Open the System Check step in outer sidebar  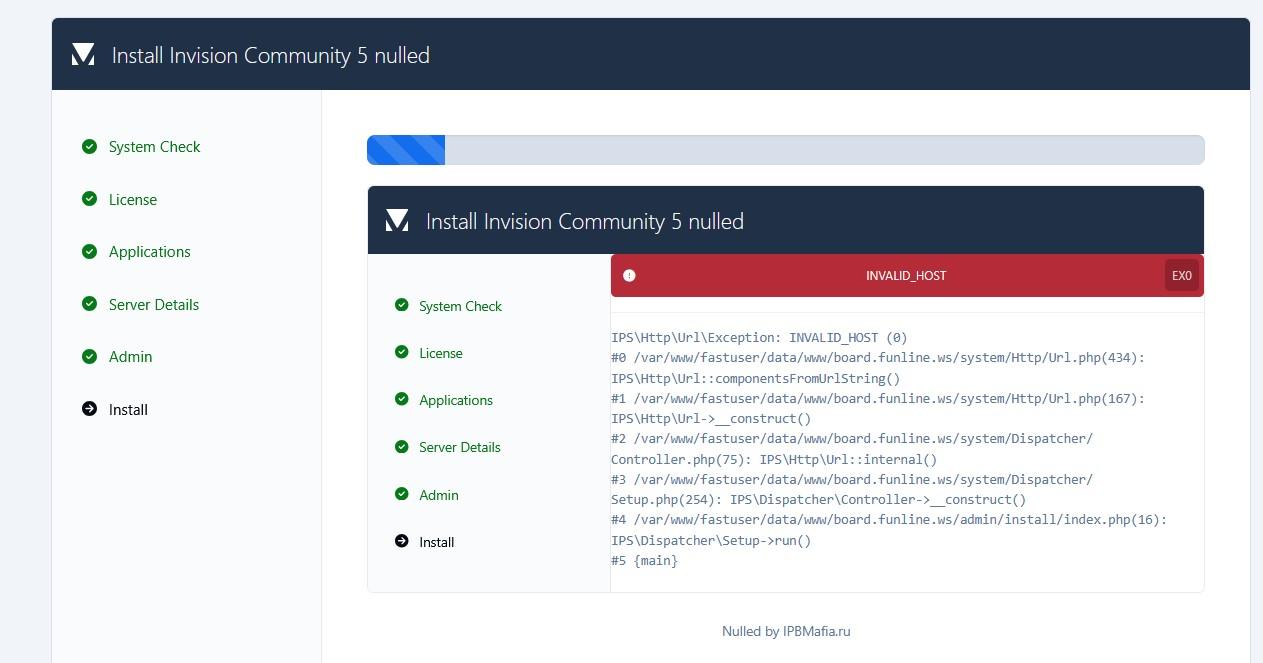pos(154,147)
